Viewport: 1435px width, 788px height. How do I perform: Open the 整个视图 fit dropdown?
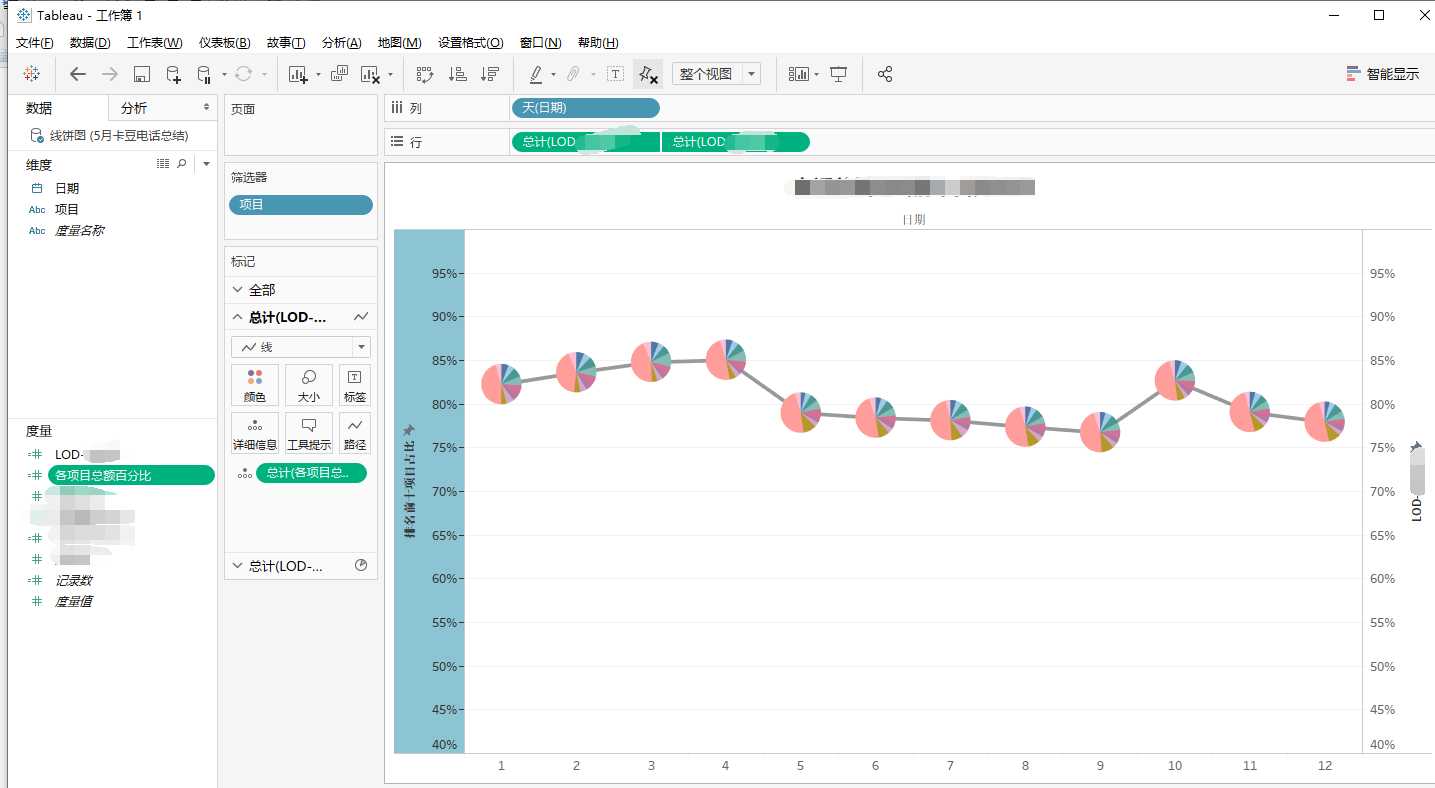pyautogui.click(x=716, y=74)
